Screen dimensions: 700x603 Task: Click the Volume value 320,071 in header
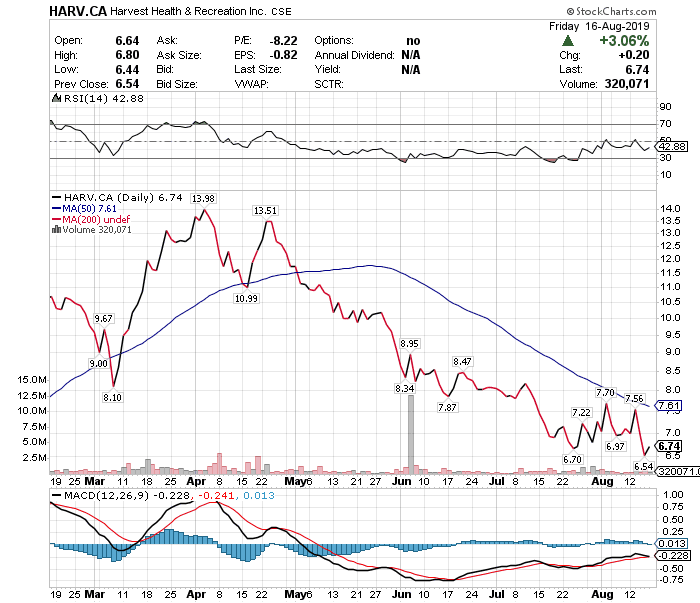(x=627, y=84)
